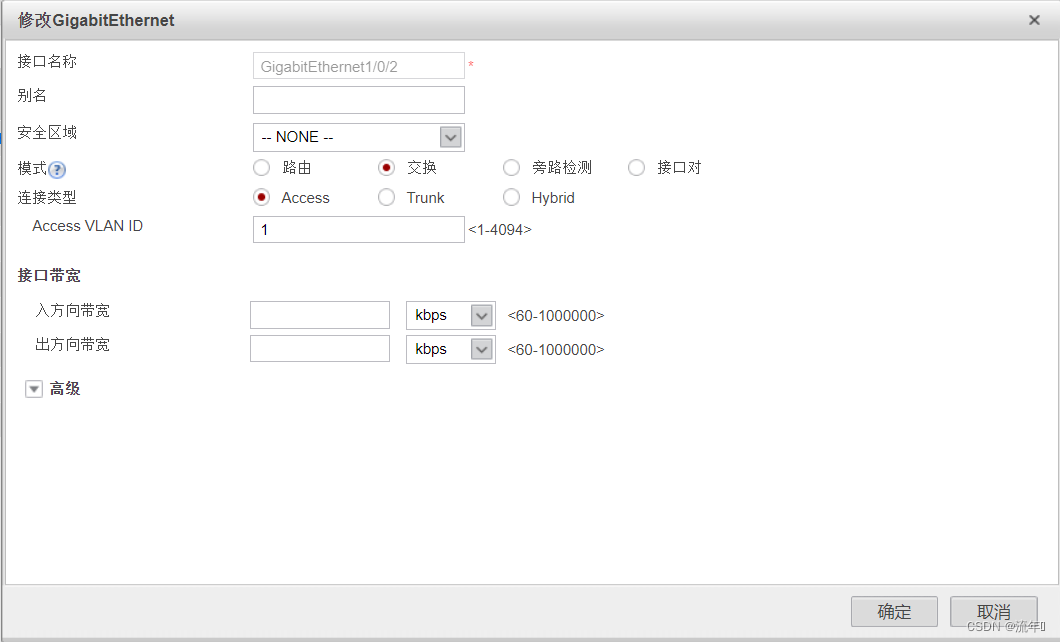Open the 入方向带宽 kbps unit dropdown
Screen dimensions: 1060x642
pos(451,316)
